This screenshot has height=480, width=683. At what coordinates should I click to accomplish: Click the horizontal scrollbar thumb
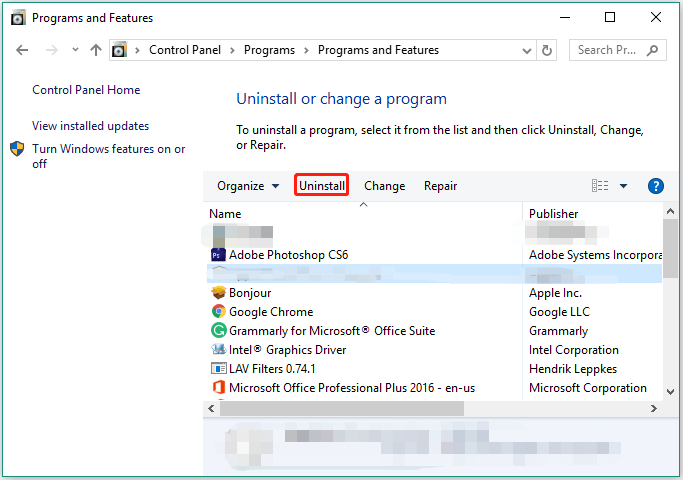click(342, 408)
